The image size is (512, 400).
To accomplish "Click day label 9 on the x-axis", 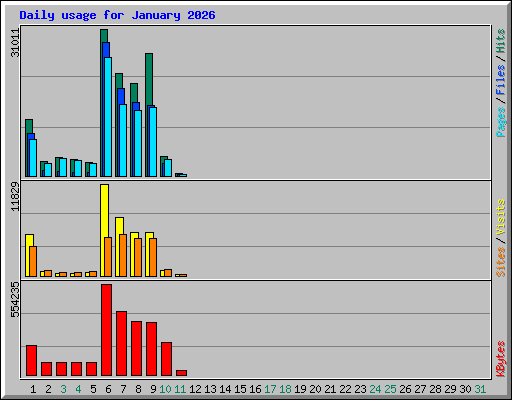I will pos(153,389).
